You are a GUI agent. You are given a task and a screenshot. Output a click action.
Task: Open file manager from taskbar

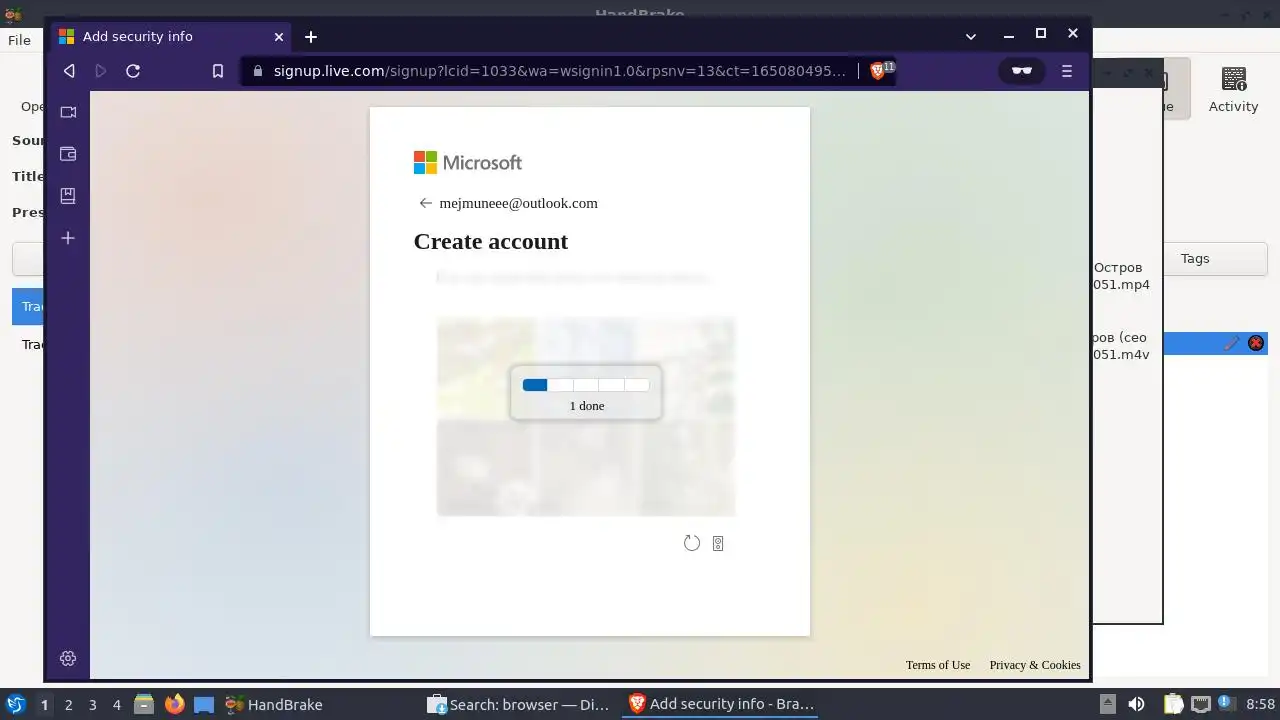click(144, 704)
